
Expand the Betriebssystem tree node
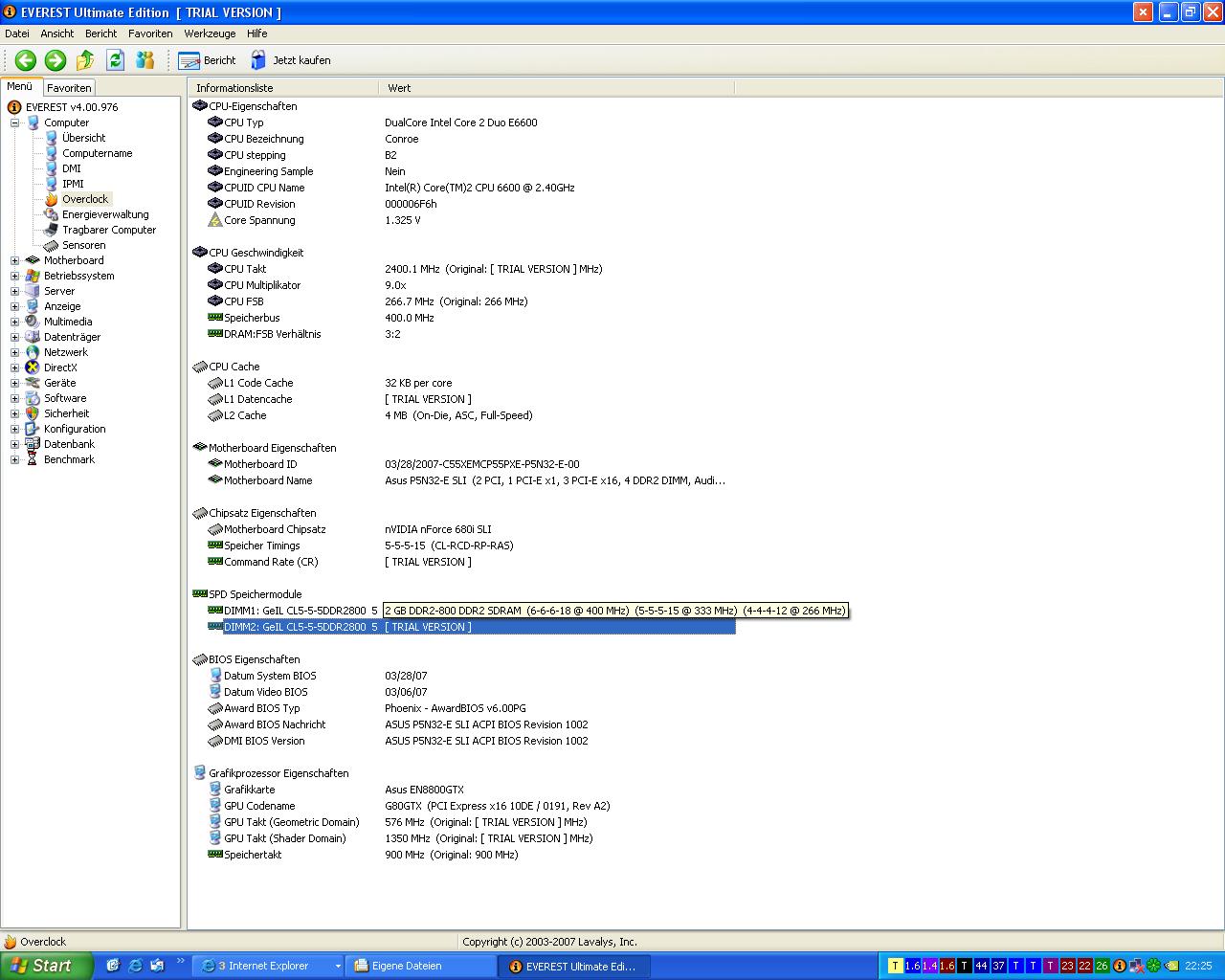14,276
